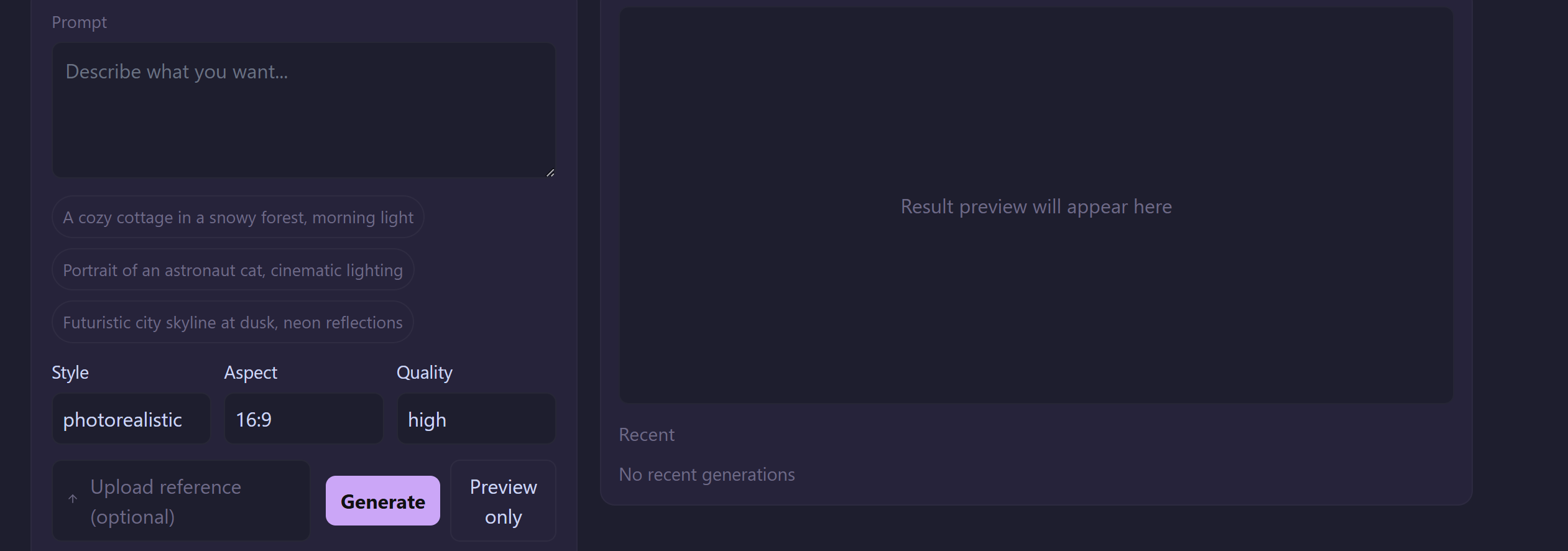Viewport: 1568px width, 551px height.
Task: Pick the cozy cottage snowy forest suggestion
Action: click(x=238, y=217)
